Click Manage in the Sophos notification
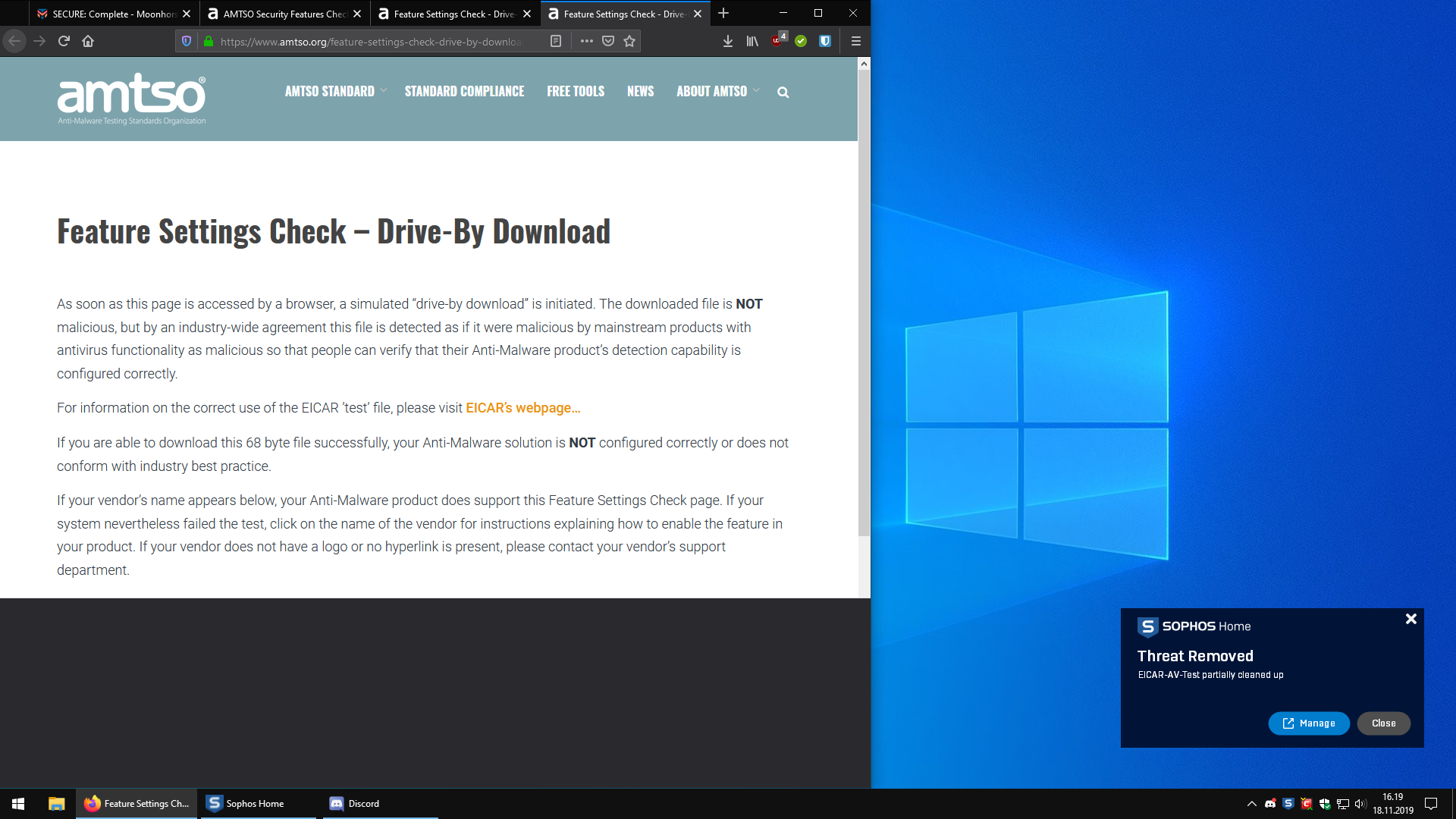Viewport: 1456px width, 819px height. click(1309, 723)
